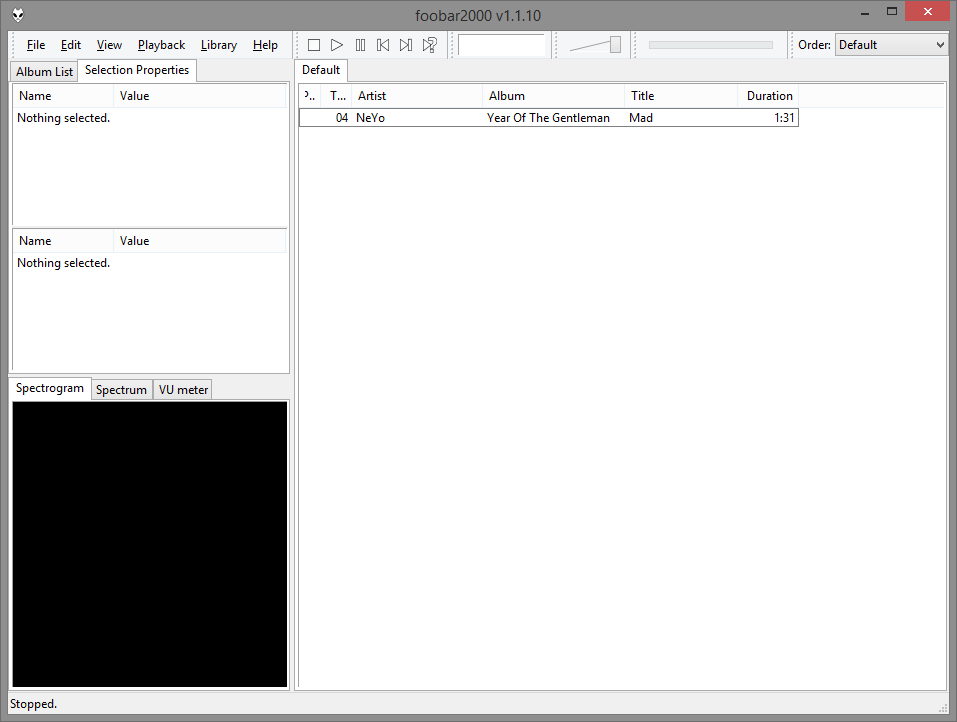Click the Mad title cell
The height and width of the screenshot is (722, 957).
coord(641,118)
